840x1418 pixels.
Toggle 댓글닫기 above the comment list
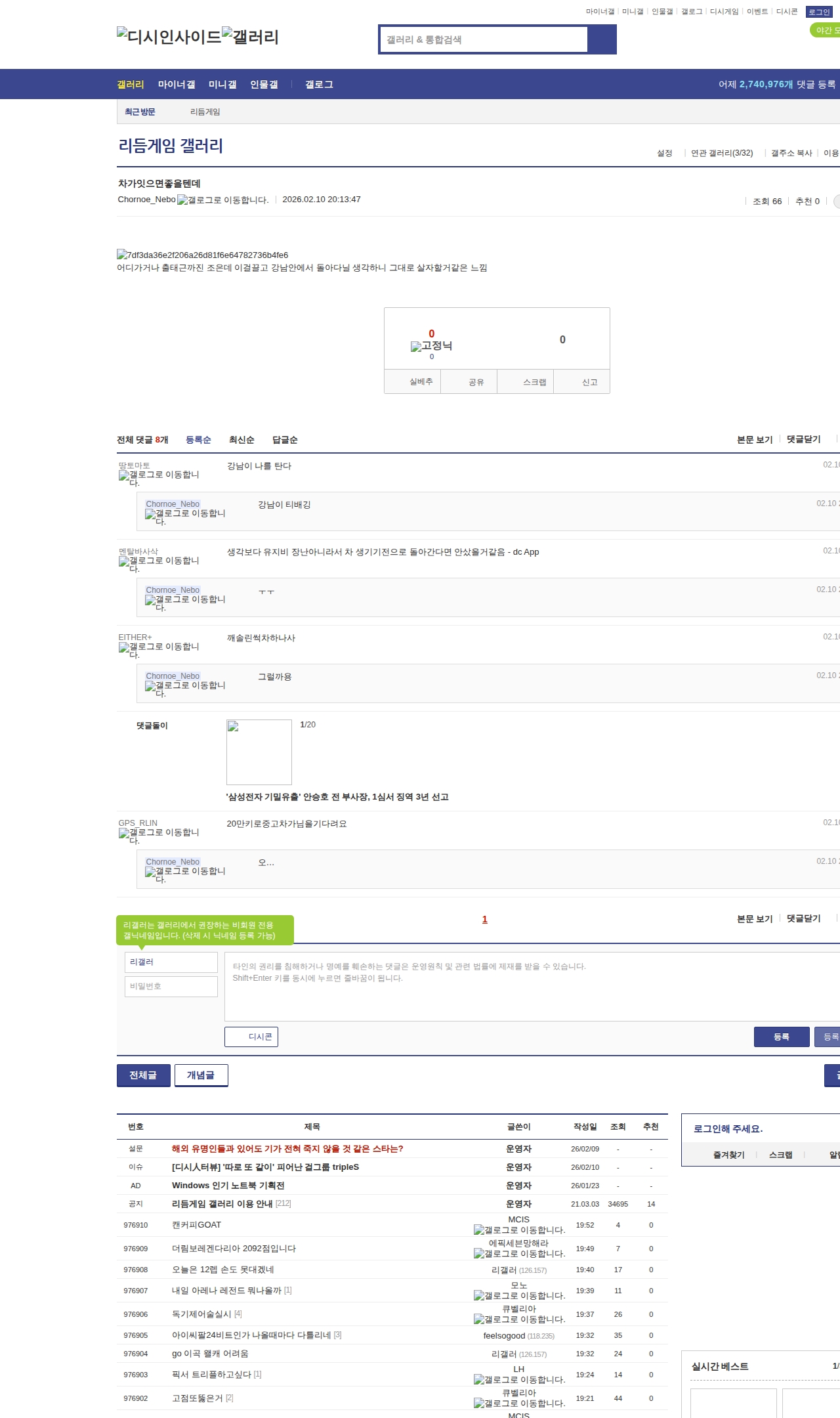[x=803, y=439]
